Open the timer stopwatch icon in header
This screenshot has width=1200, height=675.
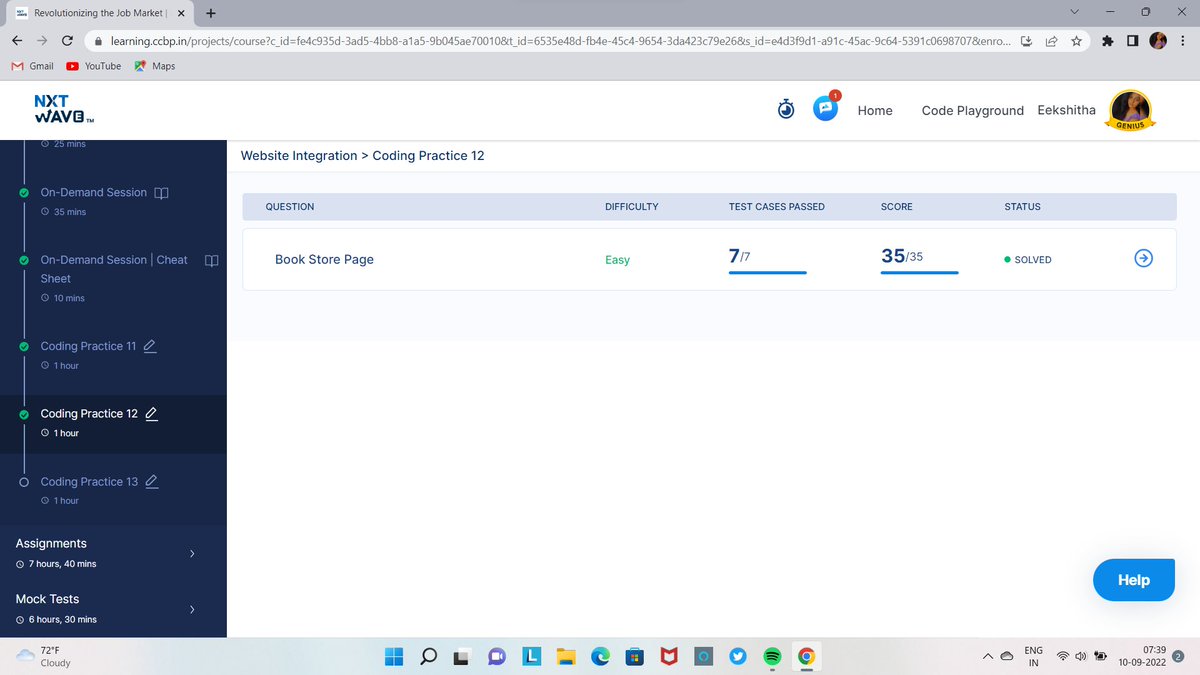[786, 109]
